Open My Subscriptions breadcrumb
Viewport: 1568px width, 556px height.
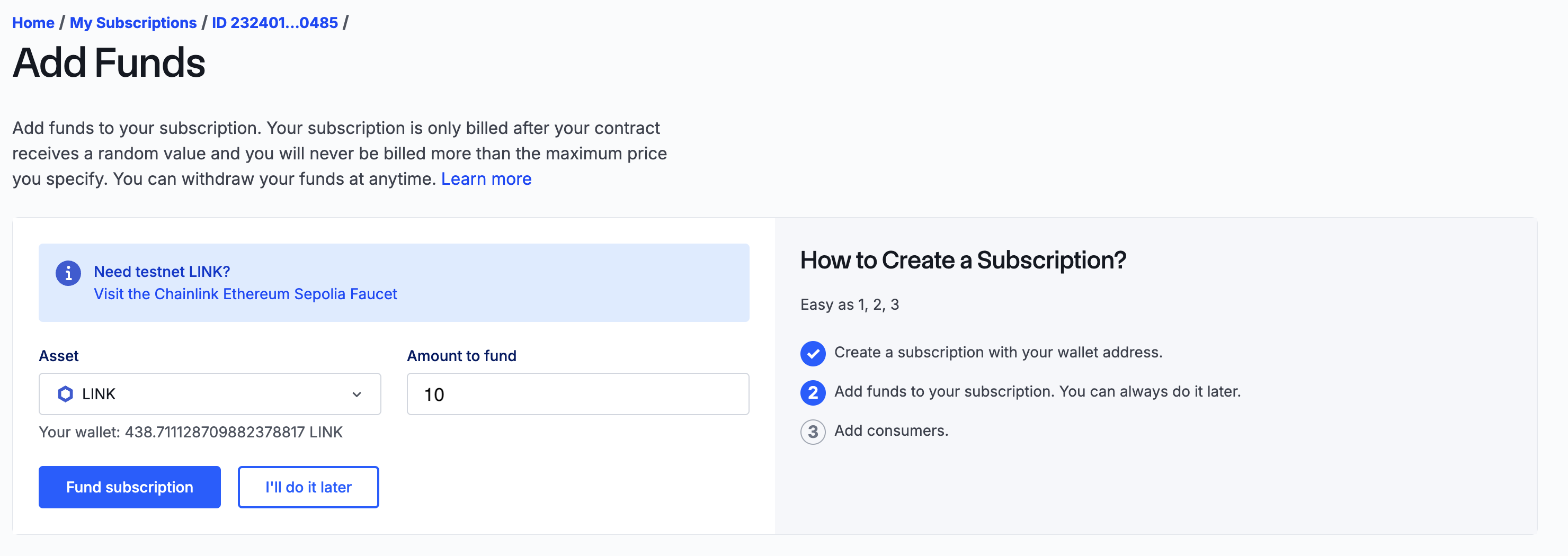click(132, 23)
